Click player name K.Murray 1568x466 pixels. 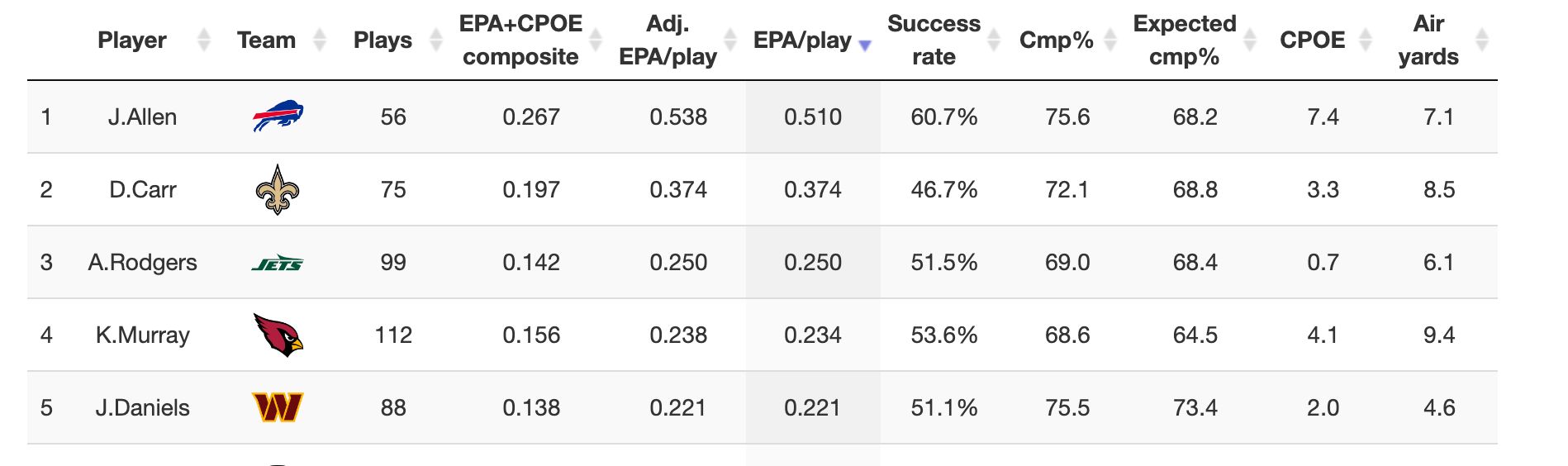142,335
